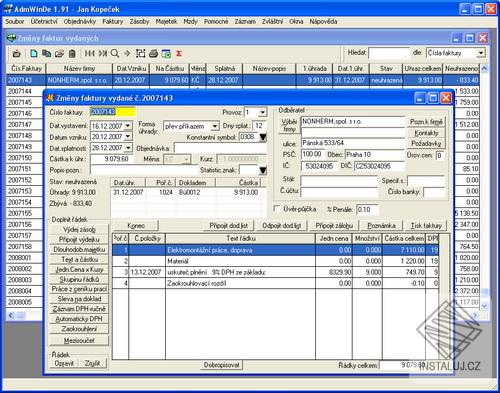Open Datum vzniku date dropdown

[x=128, y=137]
